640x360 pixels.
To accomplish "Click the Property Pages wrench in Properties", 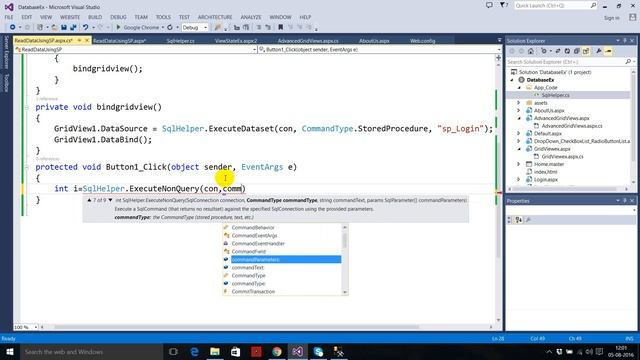I will (528, 220).
